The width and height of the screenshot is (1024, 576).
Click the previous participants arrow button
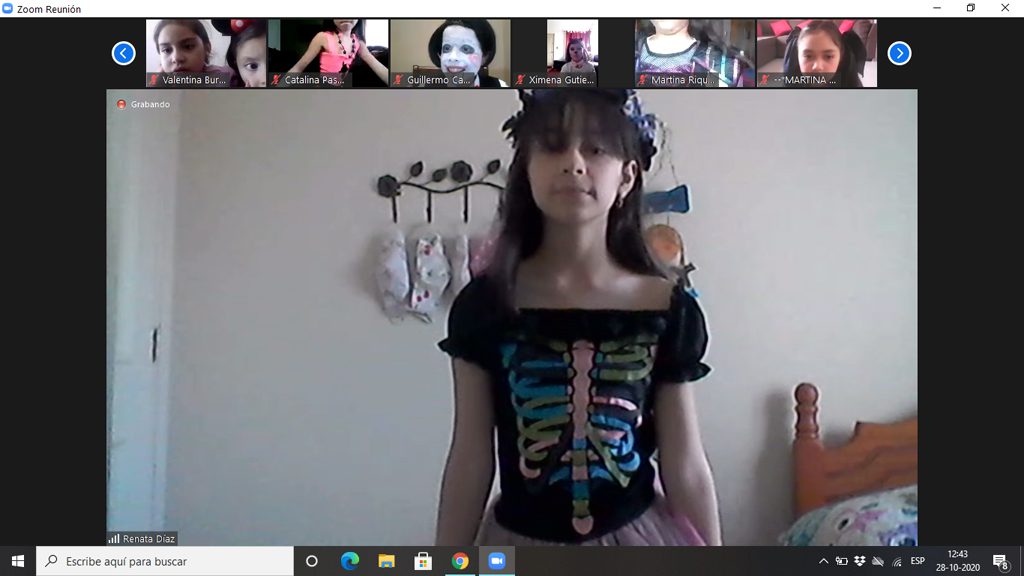[123, 53]
